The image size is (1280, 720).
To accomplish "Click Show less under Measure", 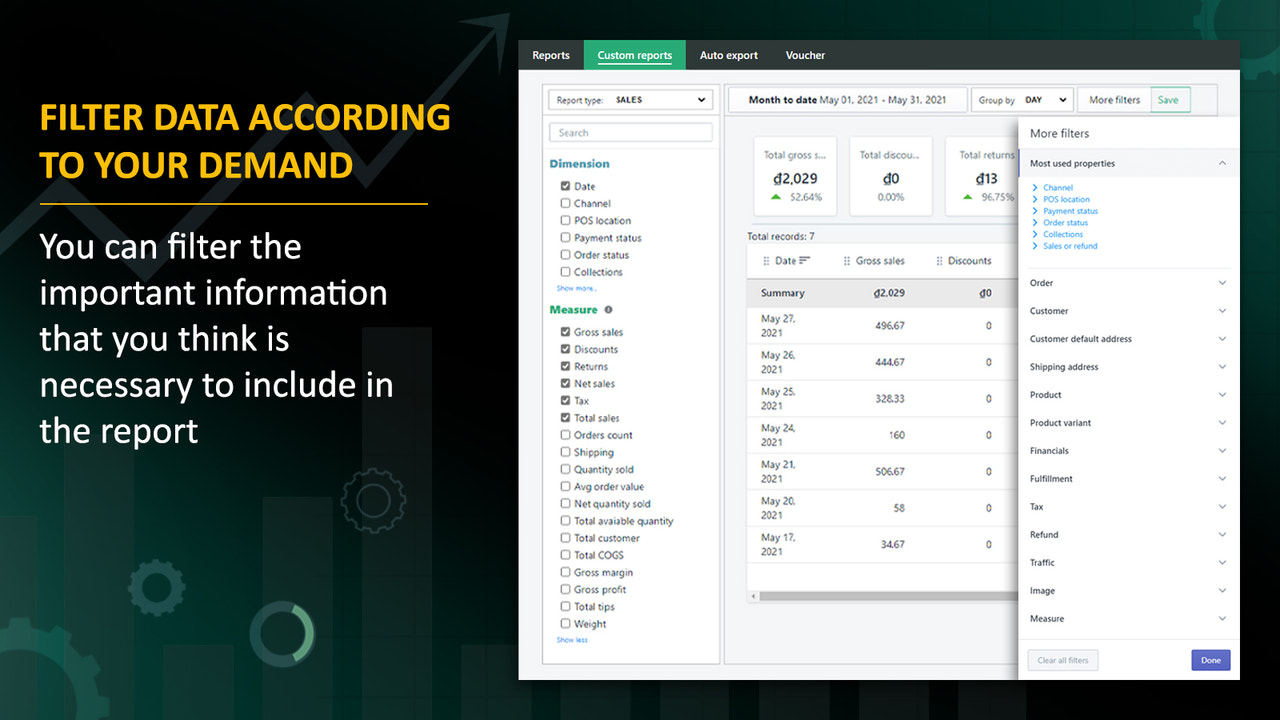I will (x=572, y=640).
